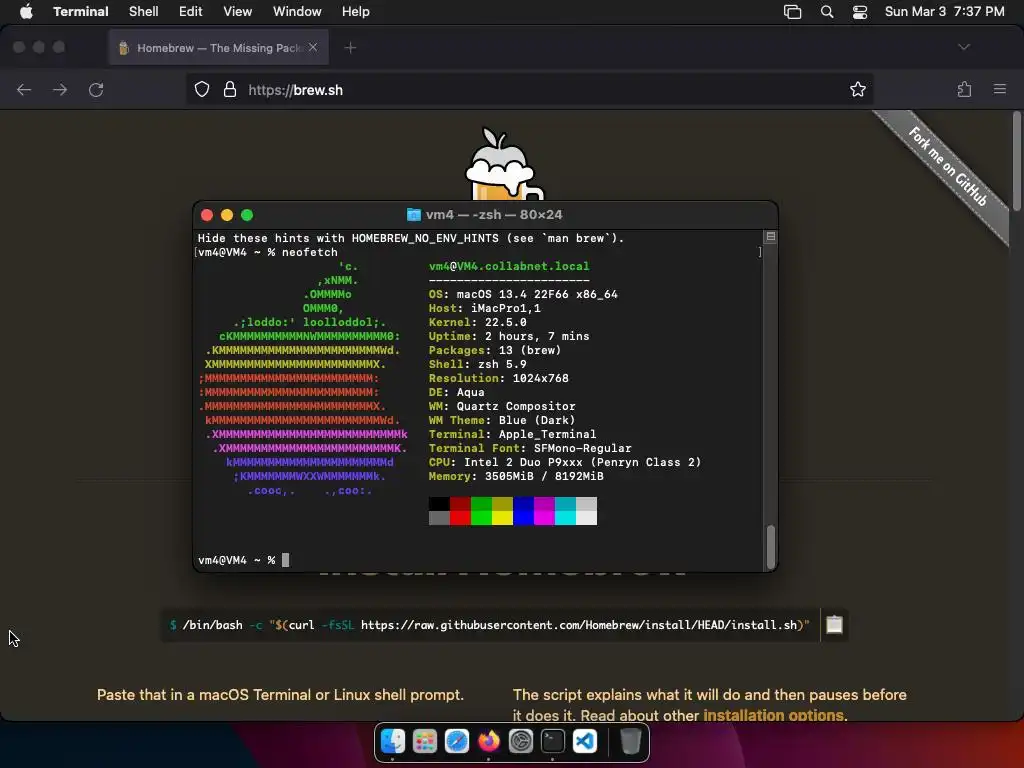Reload the brew.sh page
The height and width of the screenshot is (768, 1024).
96,89
